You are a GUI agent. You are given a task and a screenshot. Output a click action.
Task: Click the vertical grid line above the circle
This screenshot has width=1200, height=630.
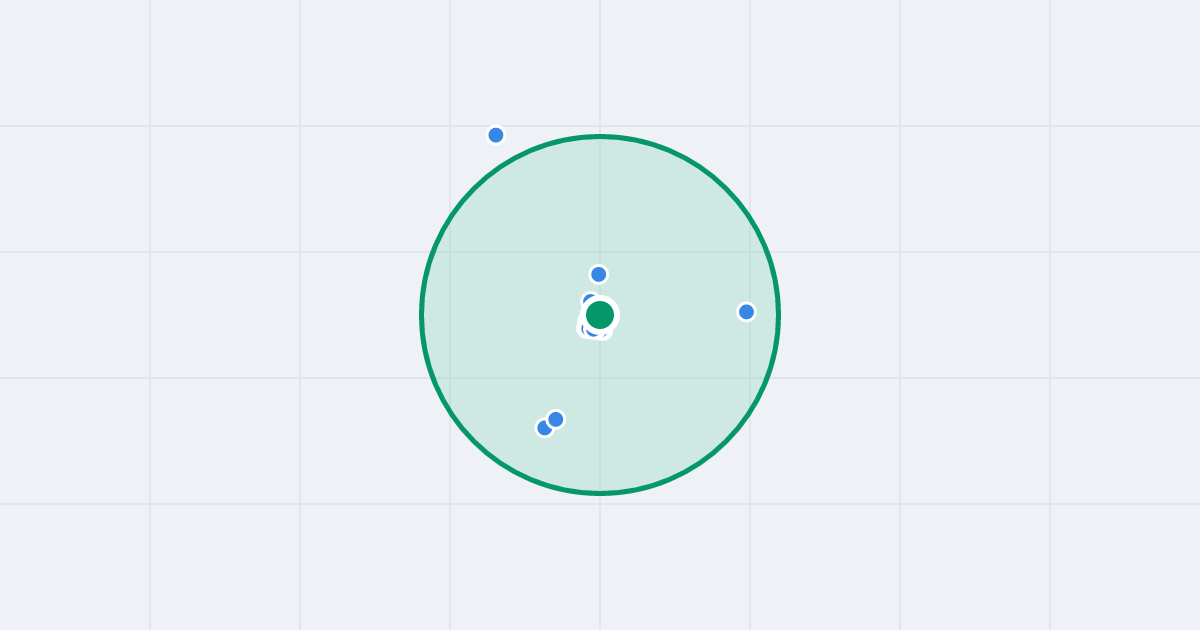[x=600, y=65]
